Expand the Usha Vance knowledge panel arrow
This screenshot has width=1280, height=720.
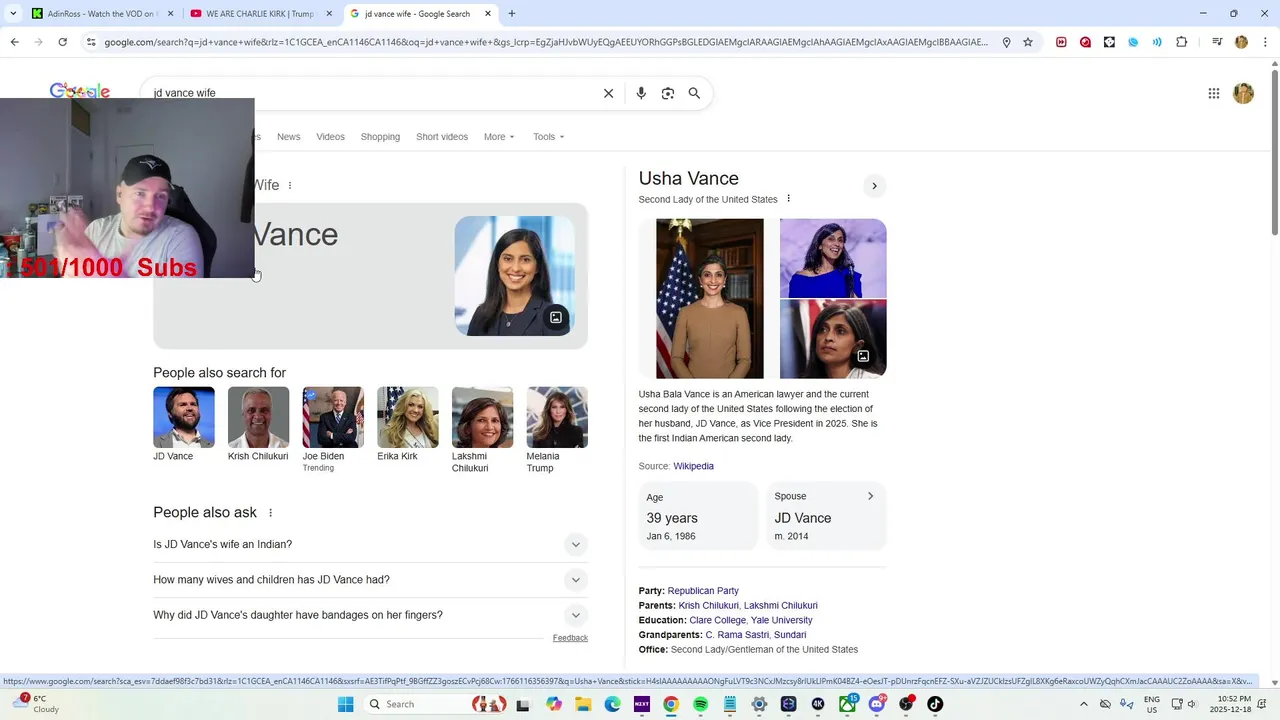[x=874, y=186]
